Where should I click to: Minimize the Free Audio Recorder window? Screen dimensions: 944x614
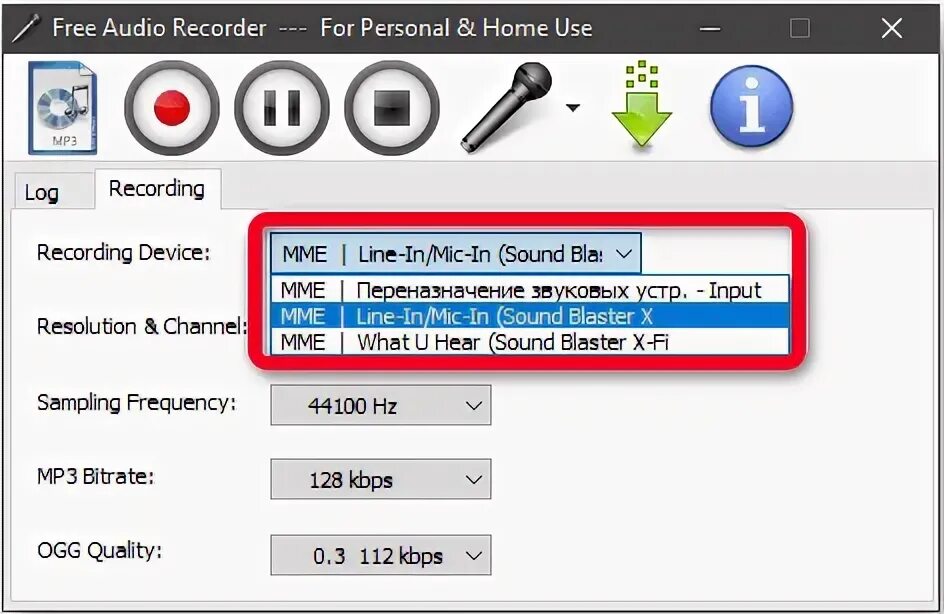(x=710, y=28)
